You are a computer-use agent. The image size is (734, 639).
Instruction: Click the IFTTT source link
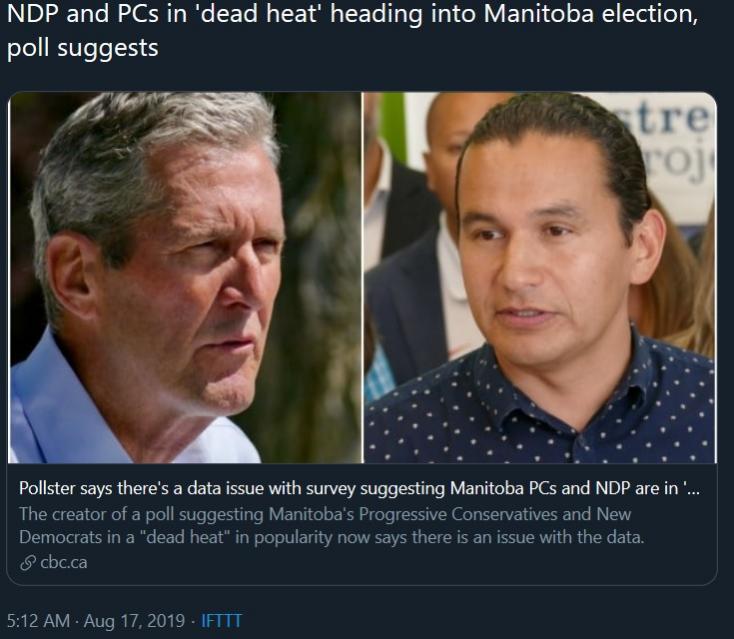point(221,620)
